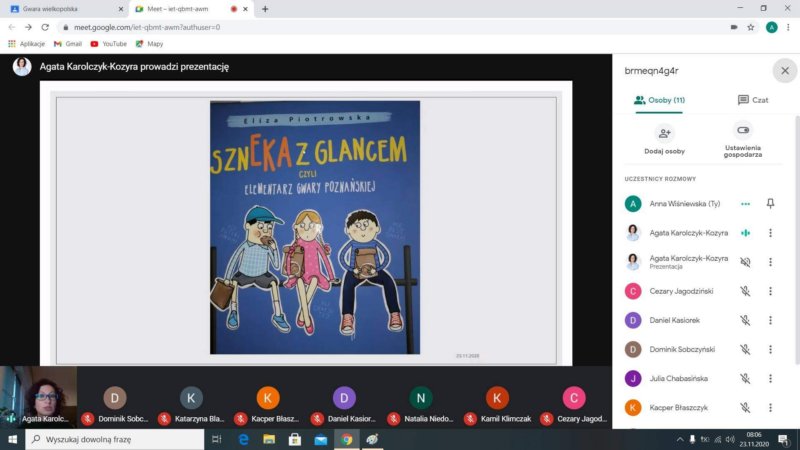Open the Chrome three-dot menu
The height and width of the screenshot is (450, 800).
coord(788,27)
